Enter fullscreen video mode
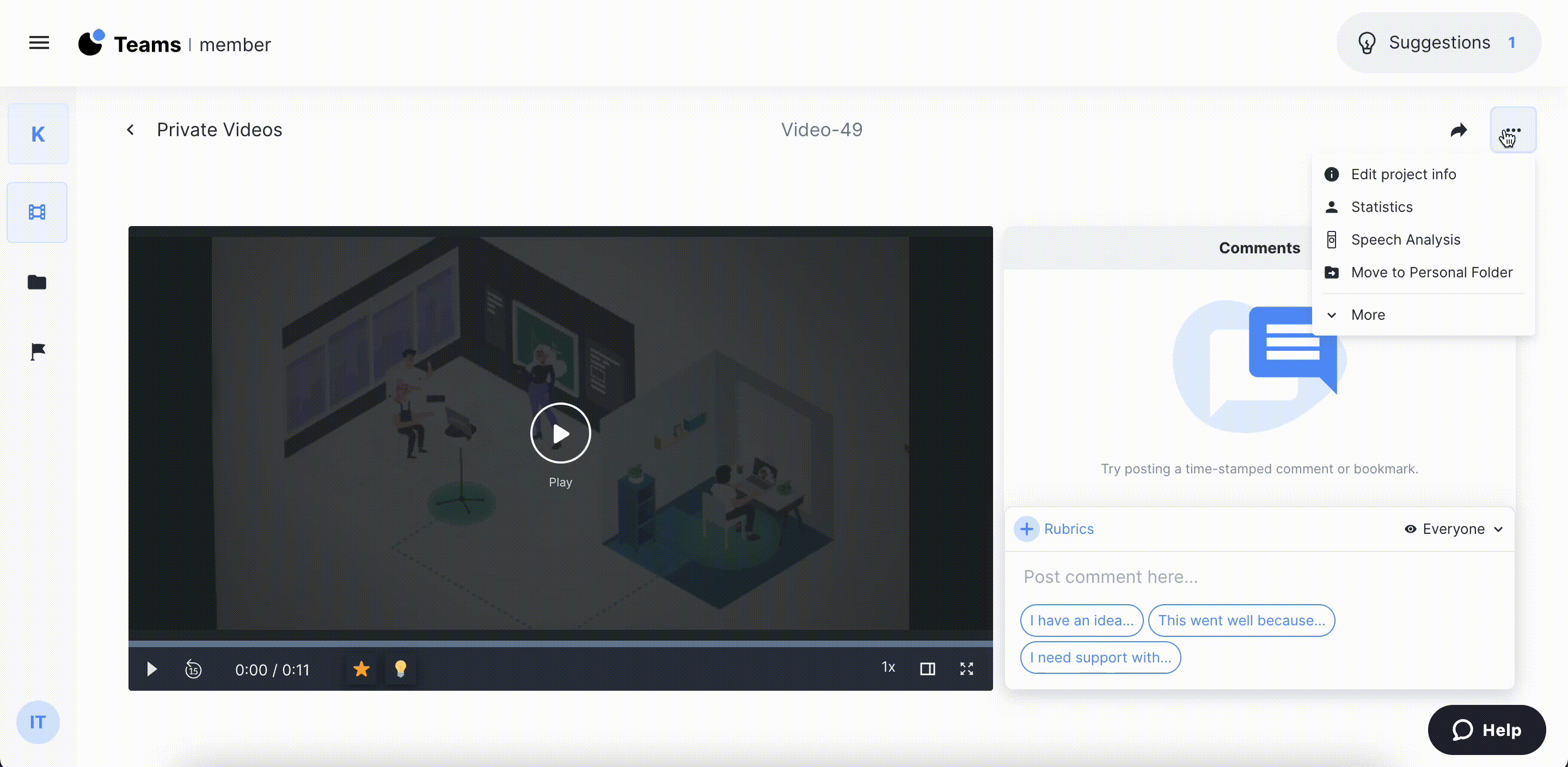The image size is (1568, 767). [966, 669]
